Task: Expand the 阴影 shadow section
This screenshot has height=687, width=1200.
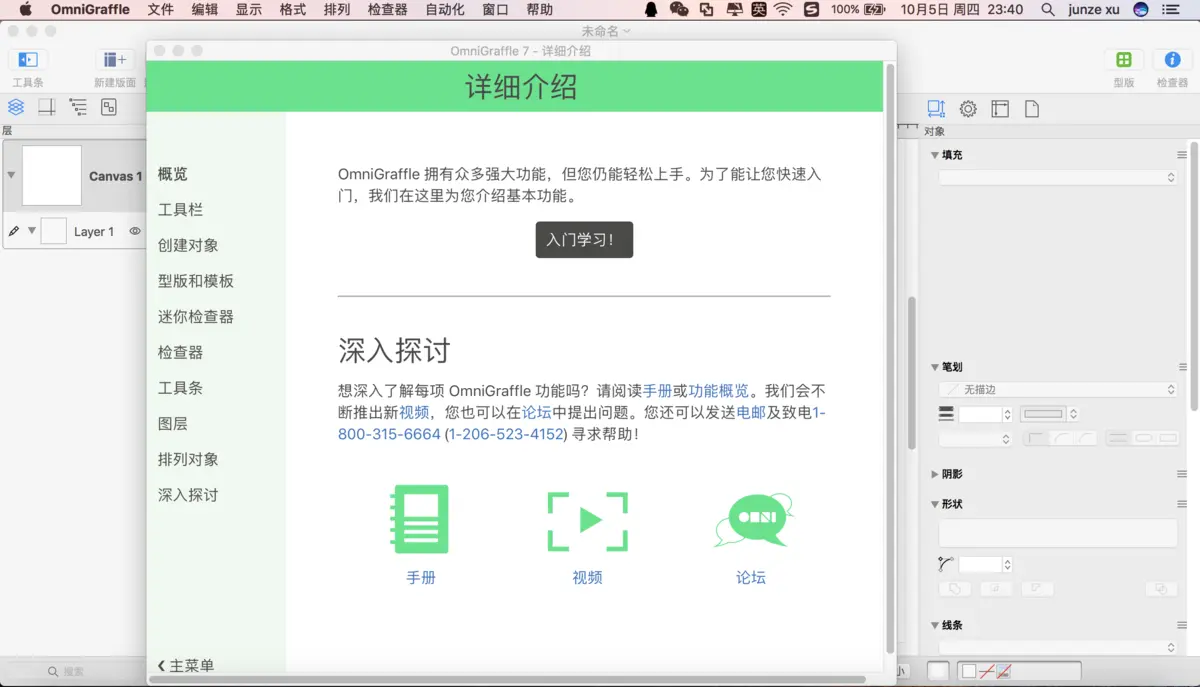Action: tap(935, 474)
